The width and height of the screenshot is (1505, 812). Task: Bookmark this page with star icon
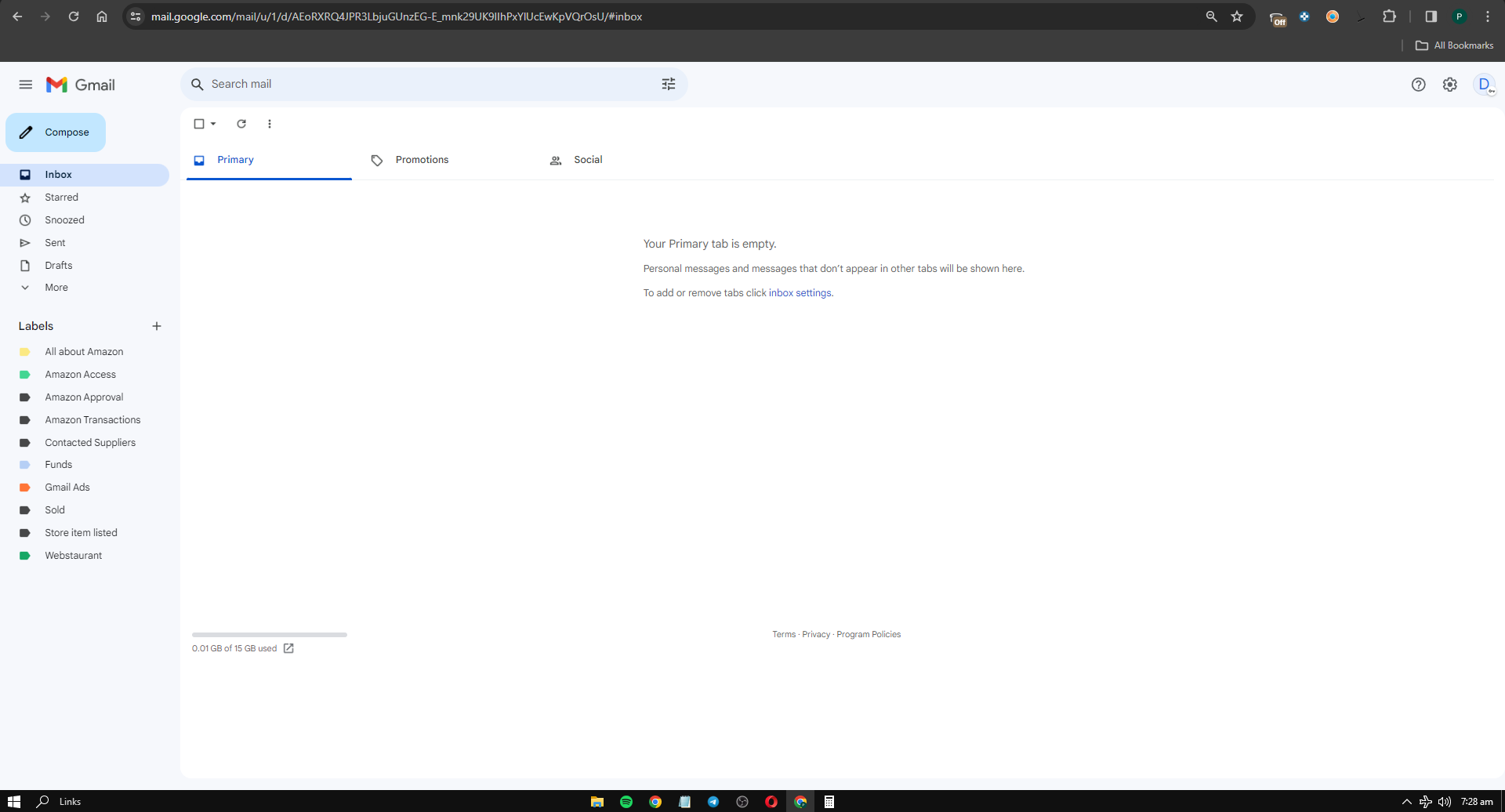1237,16
